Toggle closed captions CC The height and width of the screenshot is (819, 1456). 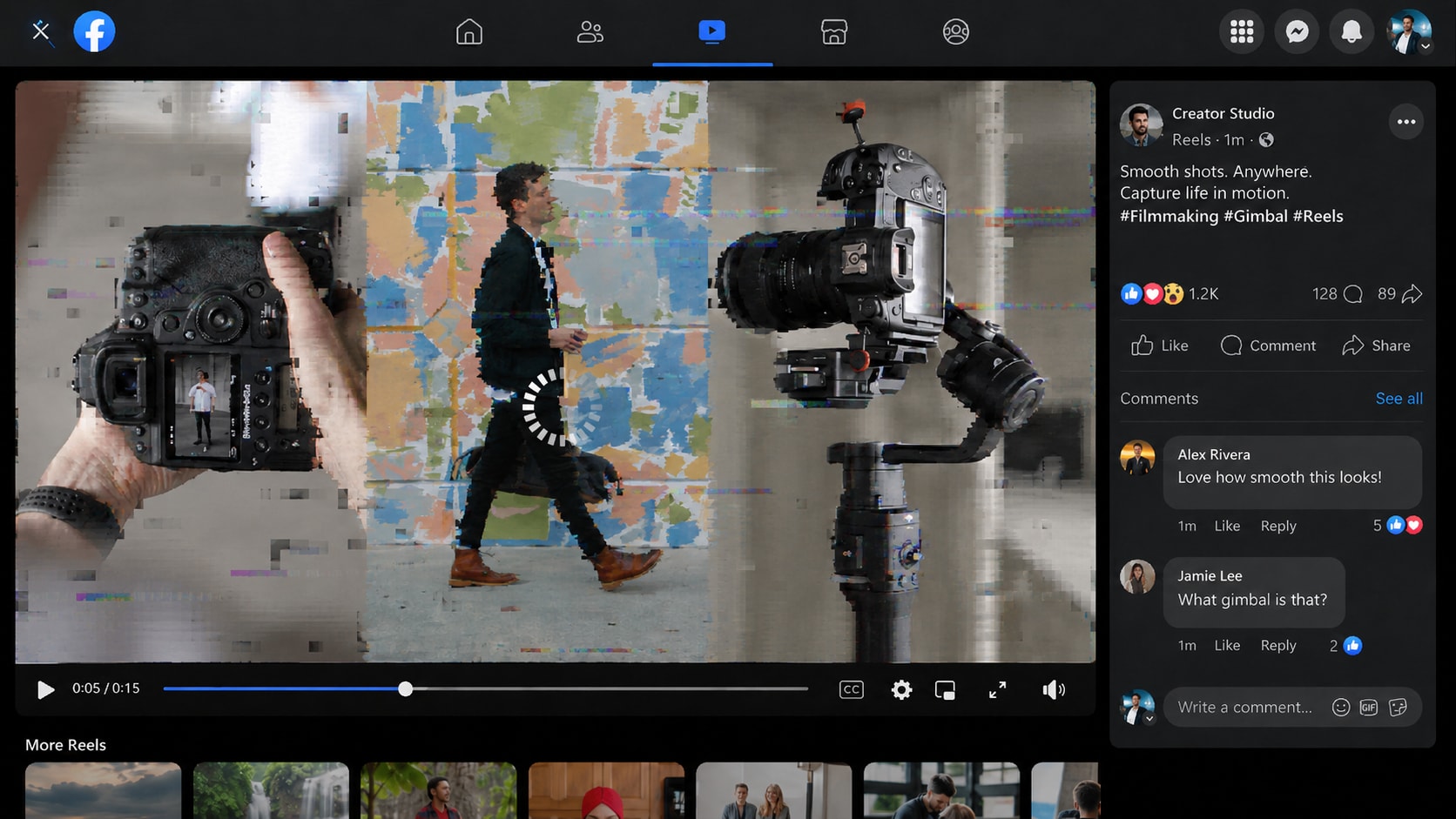851,689
